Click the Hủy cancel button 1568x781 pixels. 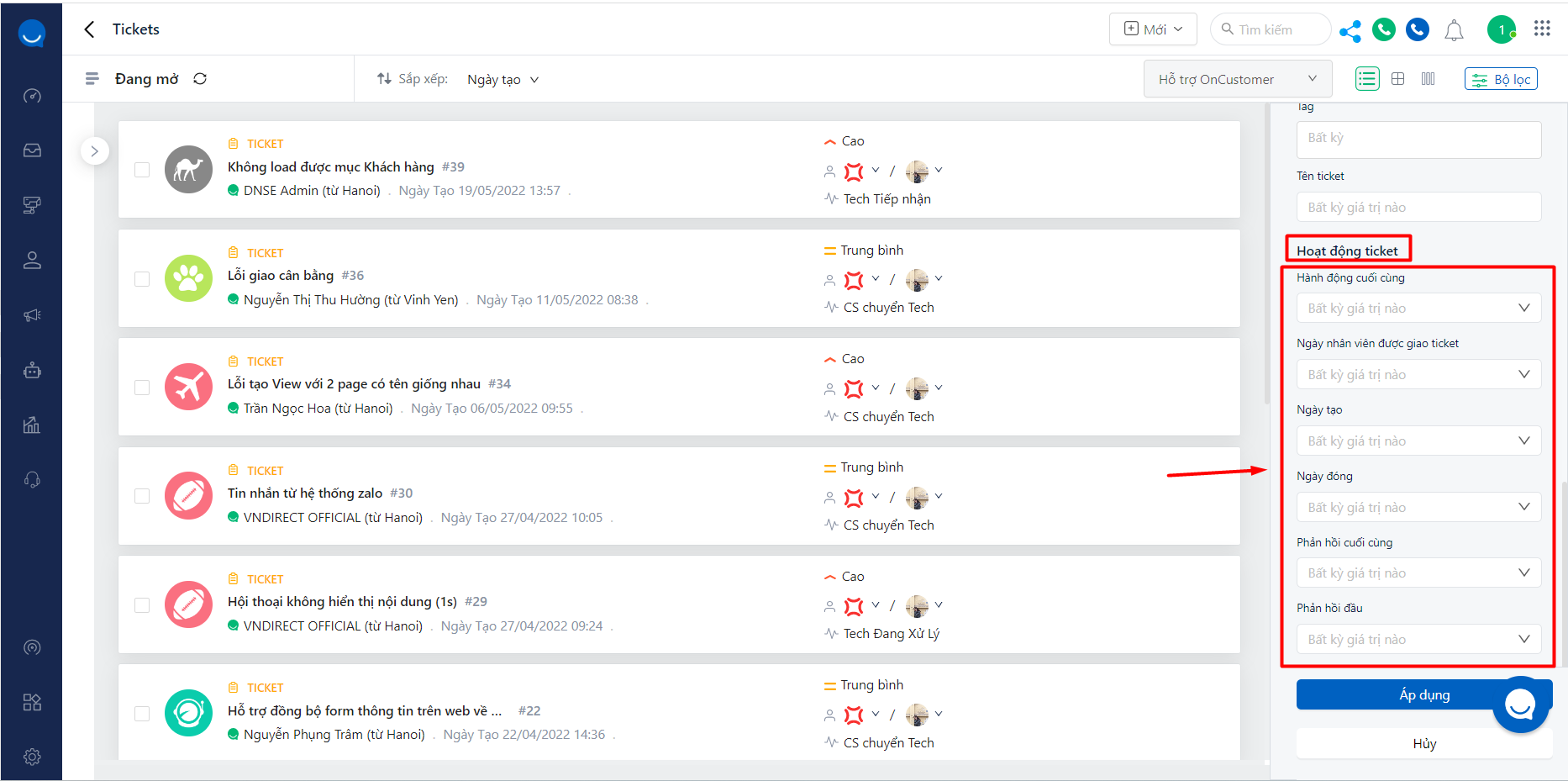click(1424, 744)
